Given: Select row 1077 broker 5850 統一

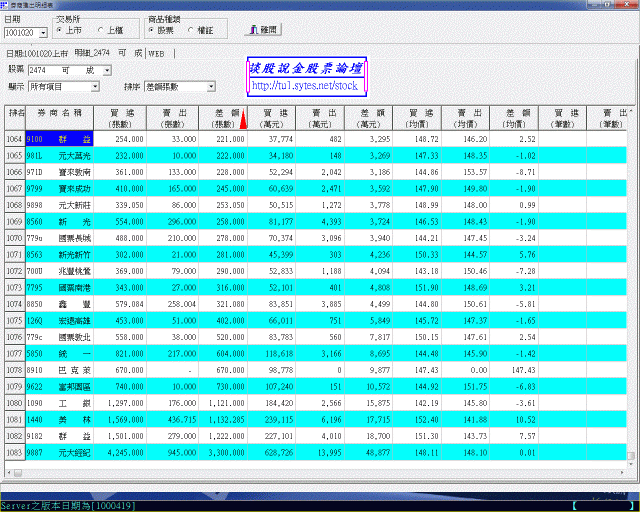Looking at the screenshot, I should click(60, 354).
